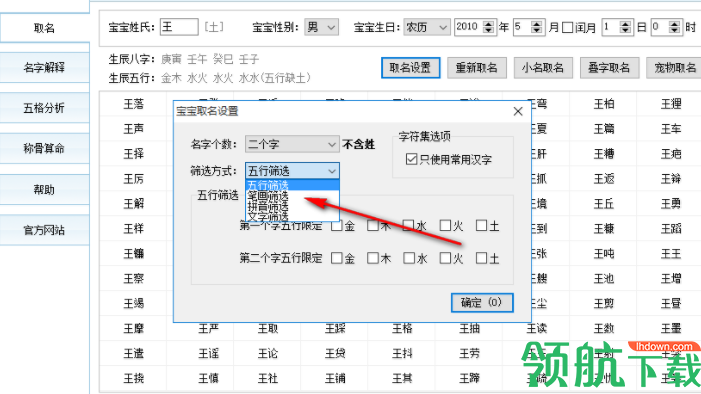Open the 取名 sidebar tab
This screenshot has height=394, width=701.
[x=44, y=28]
